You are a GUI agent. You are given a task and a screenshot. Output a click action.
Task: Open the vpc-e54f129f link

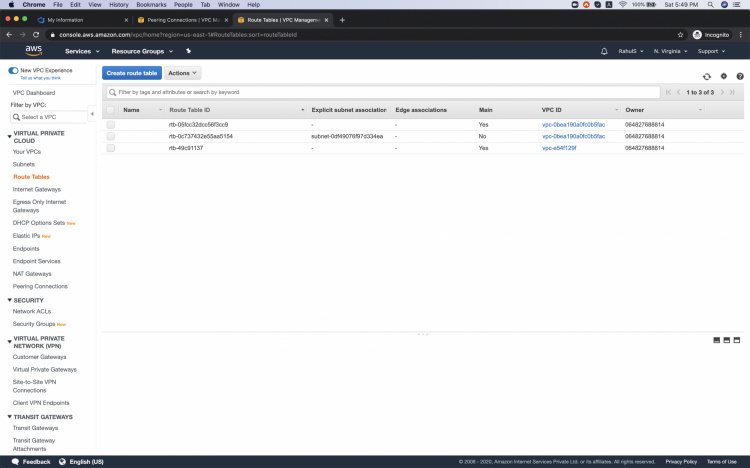[559, 147]
